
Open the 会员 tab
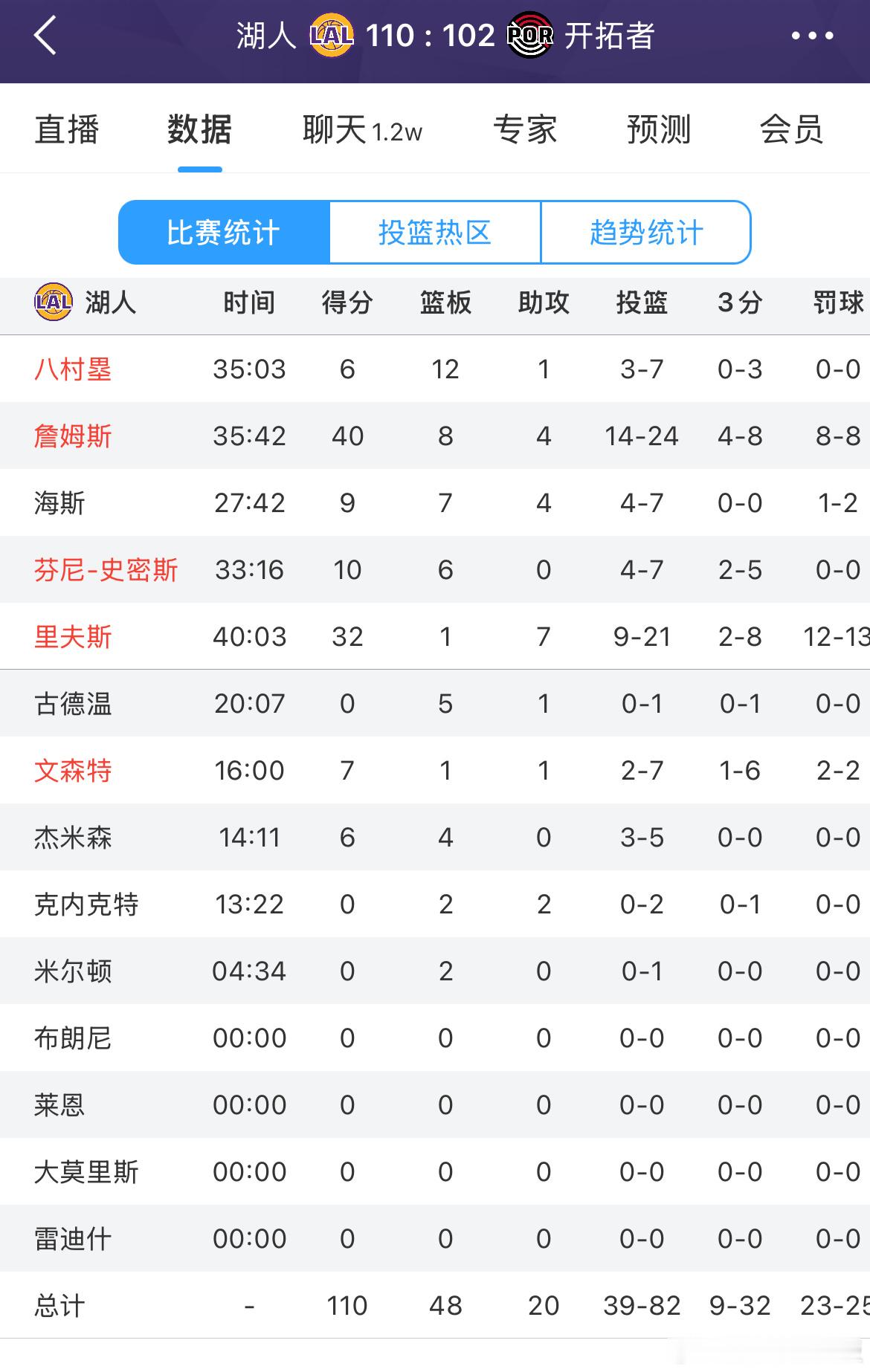click(791, 129)
